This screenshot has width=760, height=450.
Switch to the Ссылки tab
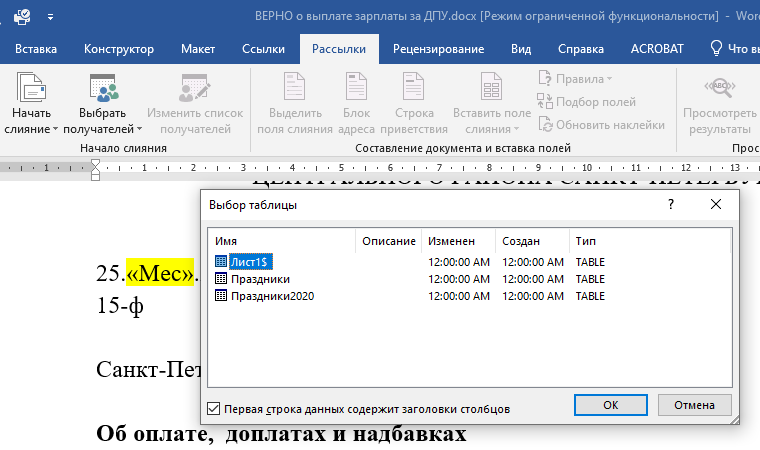click(x=263, y=49)
